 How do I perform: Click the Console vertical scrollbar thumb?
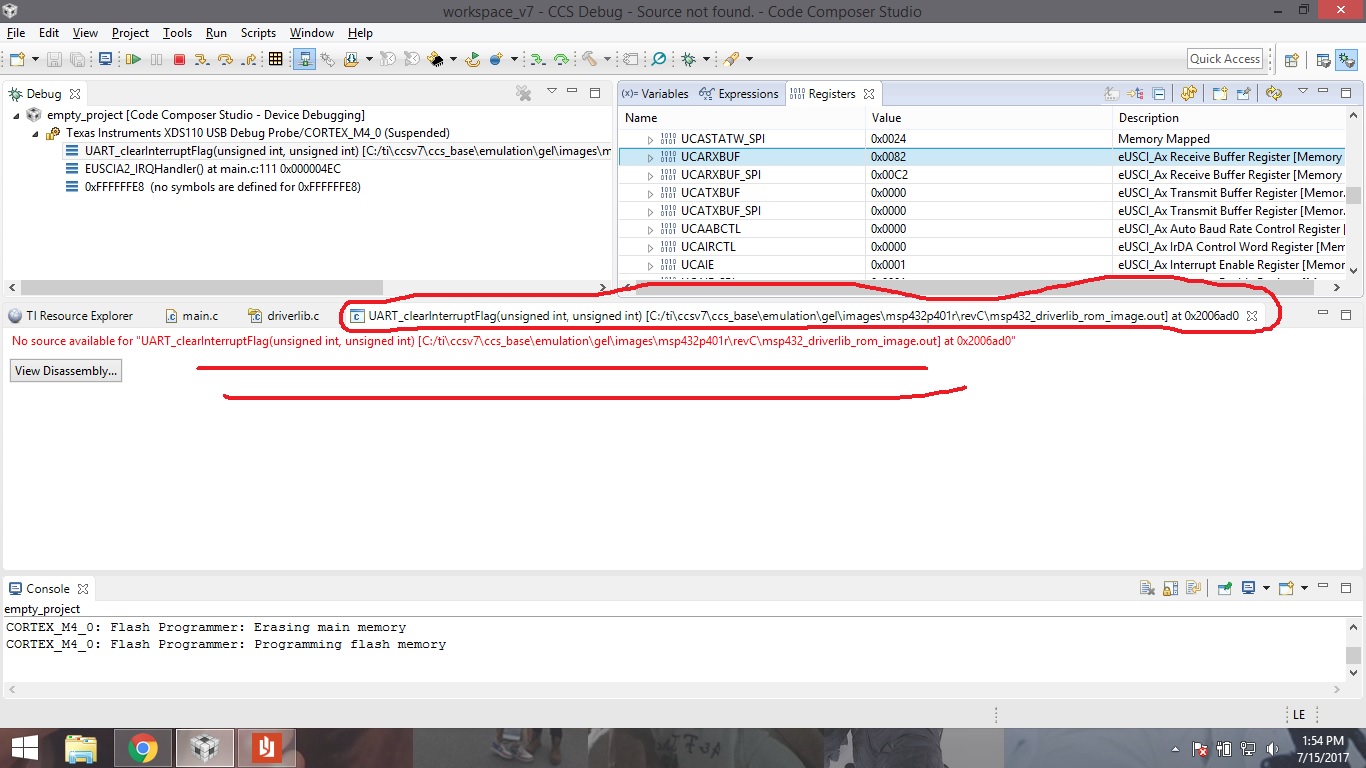pyautogui.click(x=1353, y=655)
